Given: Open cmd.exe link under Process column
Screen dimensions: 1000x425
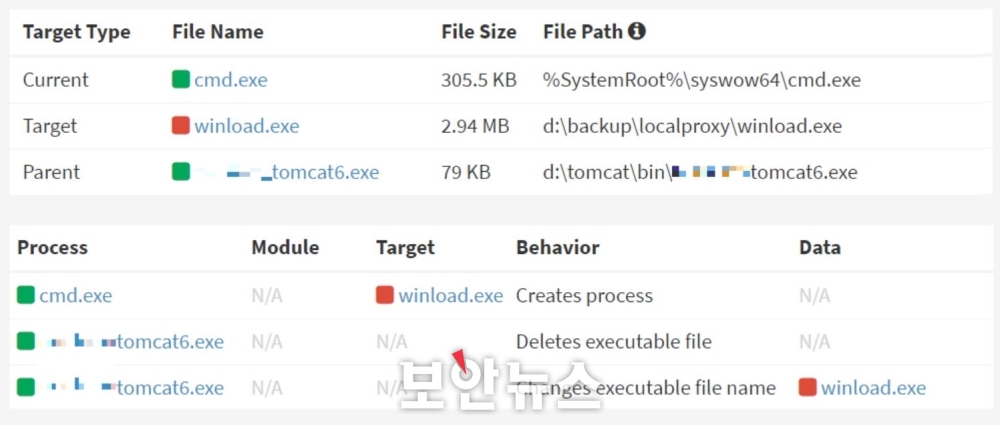Looking at the screenshot, I should click(75, 295).
